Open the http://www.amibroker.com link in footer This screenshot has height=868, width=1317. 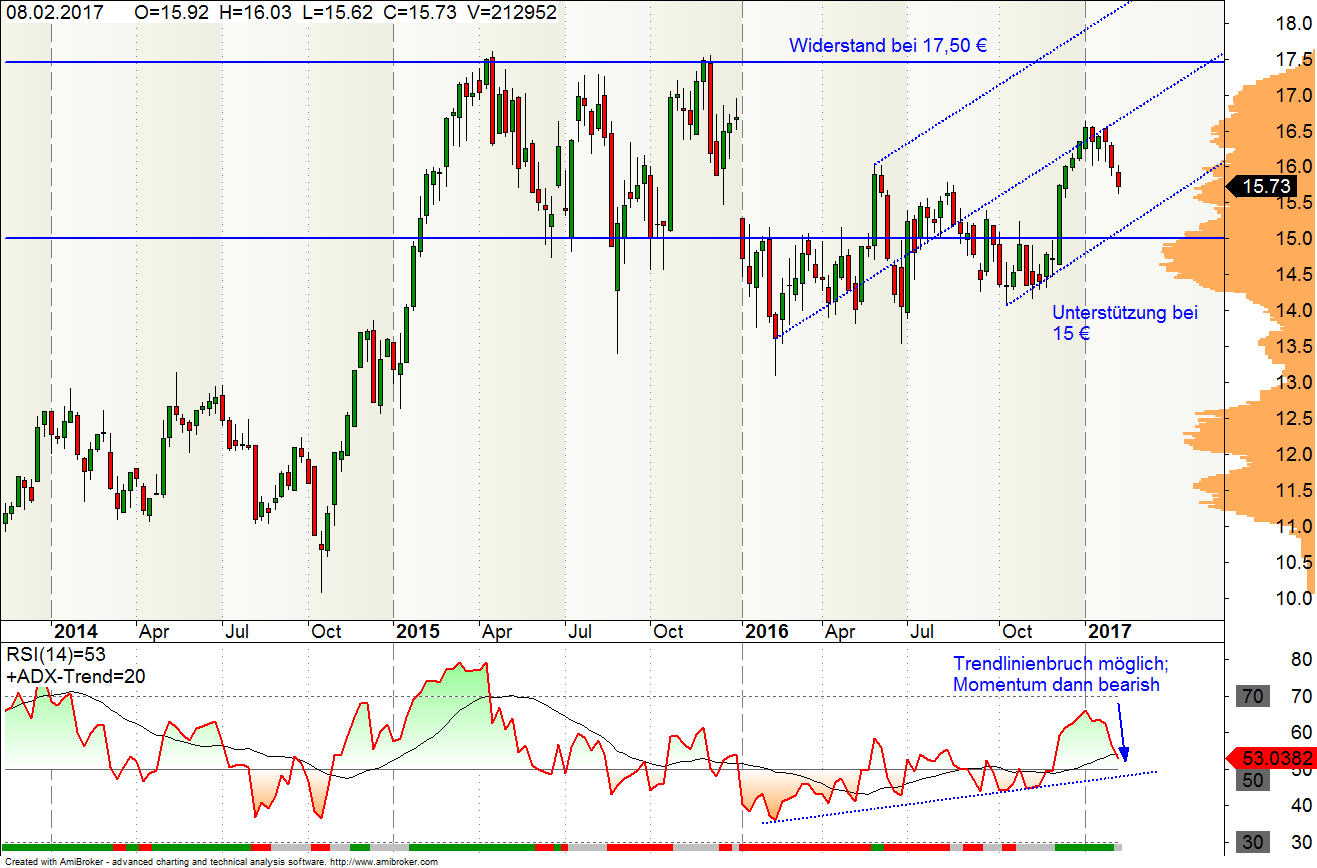[x=383, y=861]
